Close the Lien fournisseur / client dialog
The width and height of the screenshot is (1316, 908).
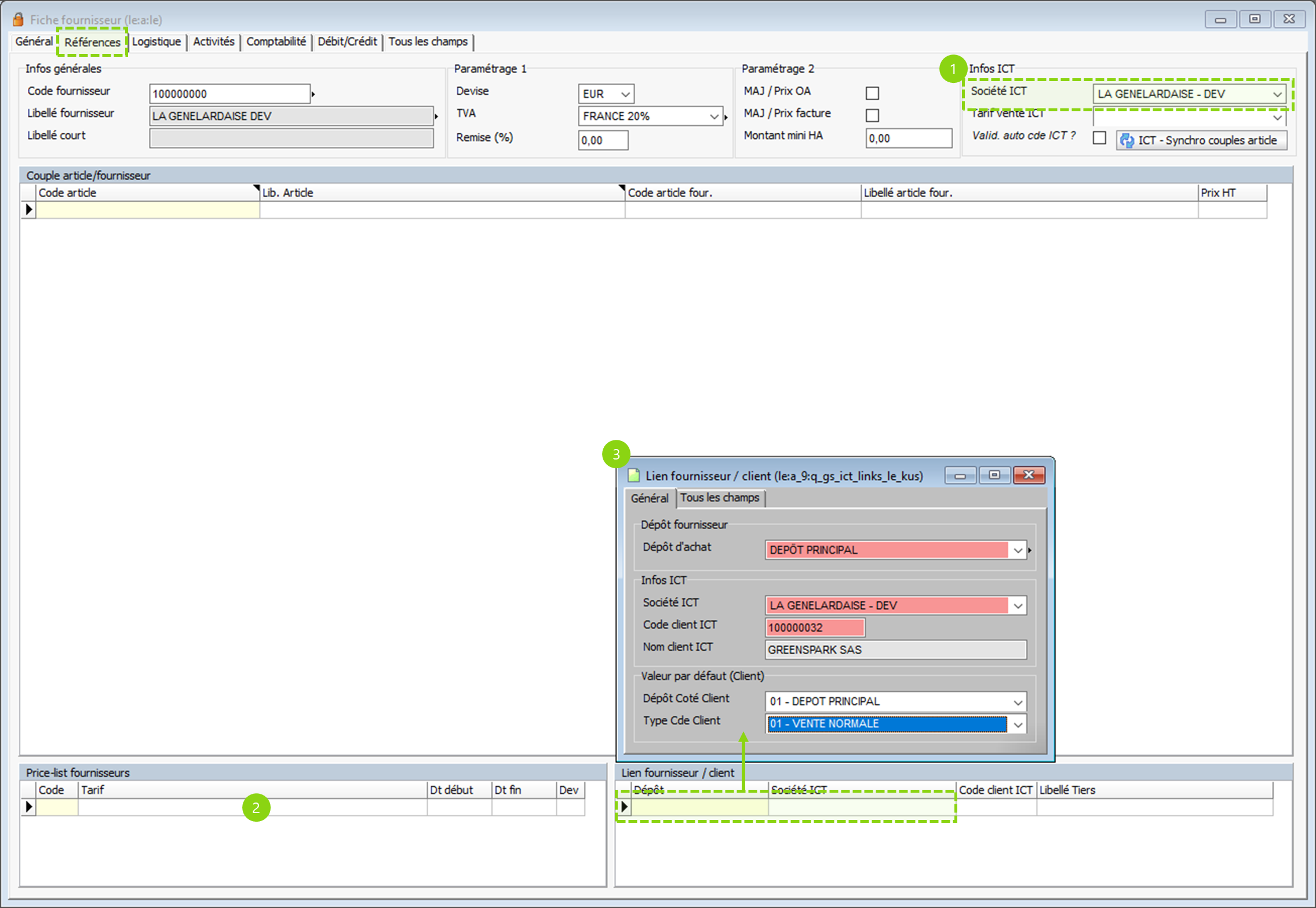pyautogui.click(x=1029, y=475)
